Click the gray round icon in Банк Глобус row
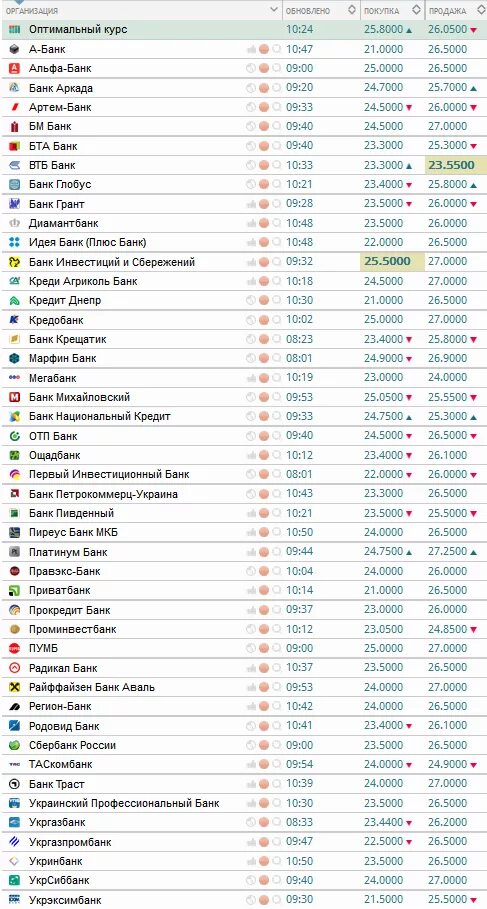Screen dimensions: 487x909 (x=251, y=184)
